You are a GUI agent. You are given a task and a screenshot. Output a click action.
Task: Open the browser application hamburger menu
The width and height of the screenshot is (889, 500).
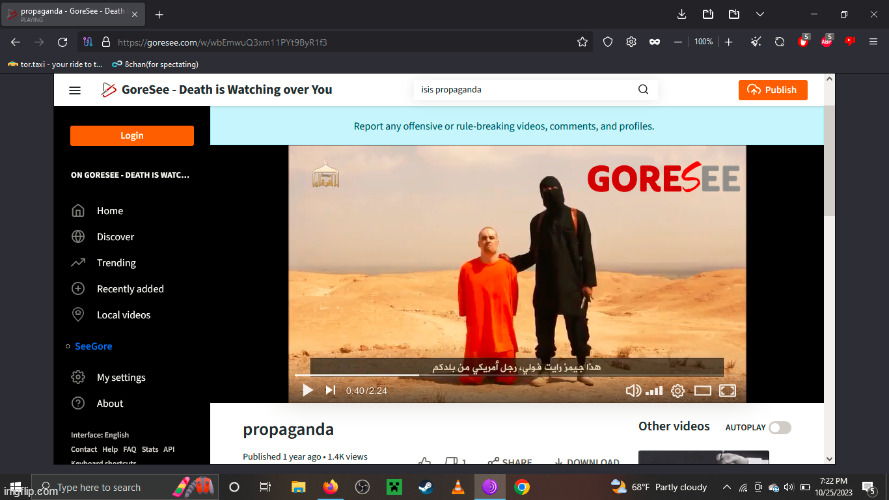873,42
